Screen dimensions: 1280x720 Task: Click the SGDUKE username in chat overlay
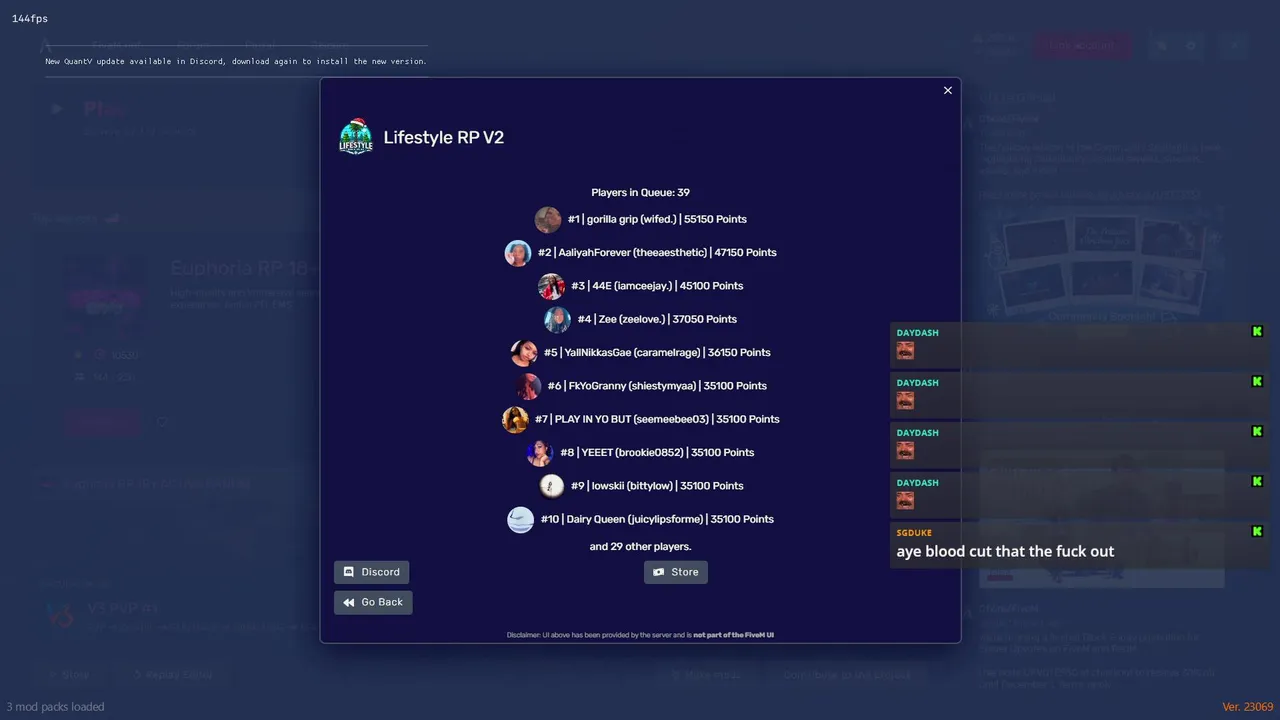tap(914, 533)
